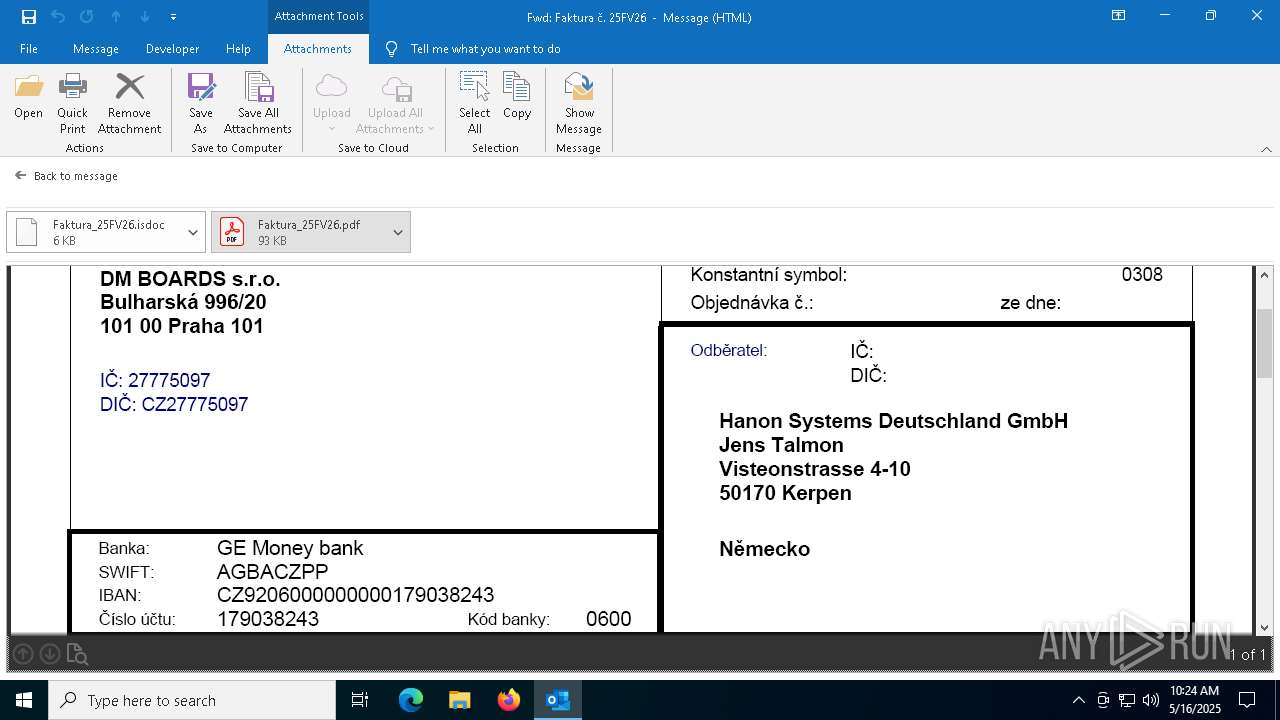
Task: Open dropdown for Faktura_25FV26.isdoc attachment
Action: [193, 232]
